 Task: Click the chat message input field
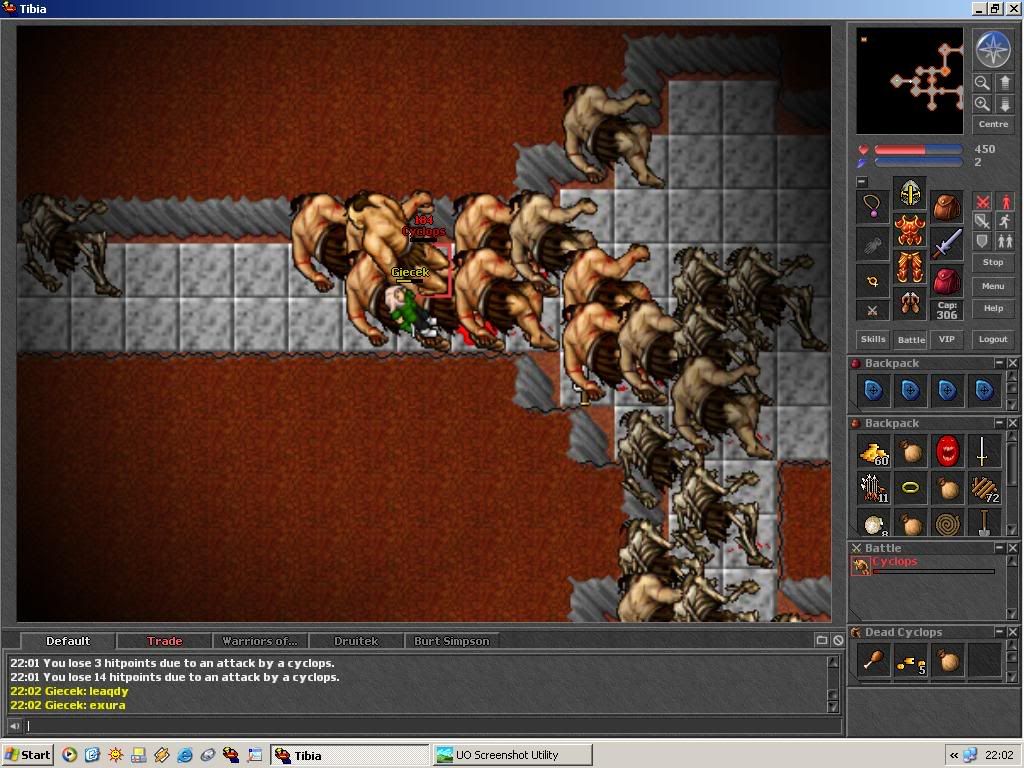(433, 726)
